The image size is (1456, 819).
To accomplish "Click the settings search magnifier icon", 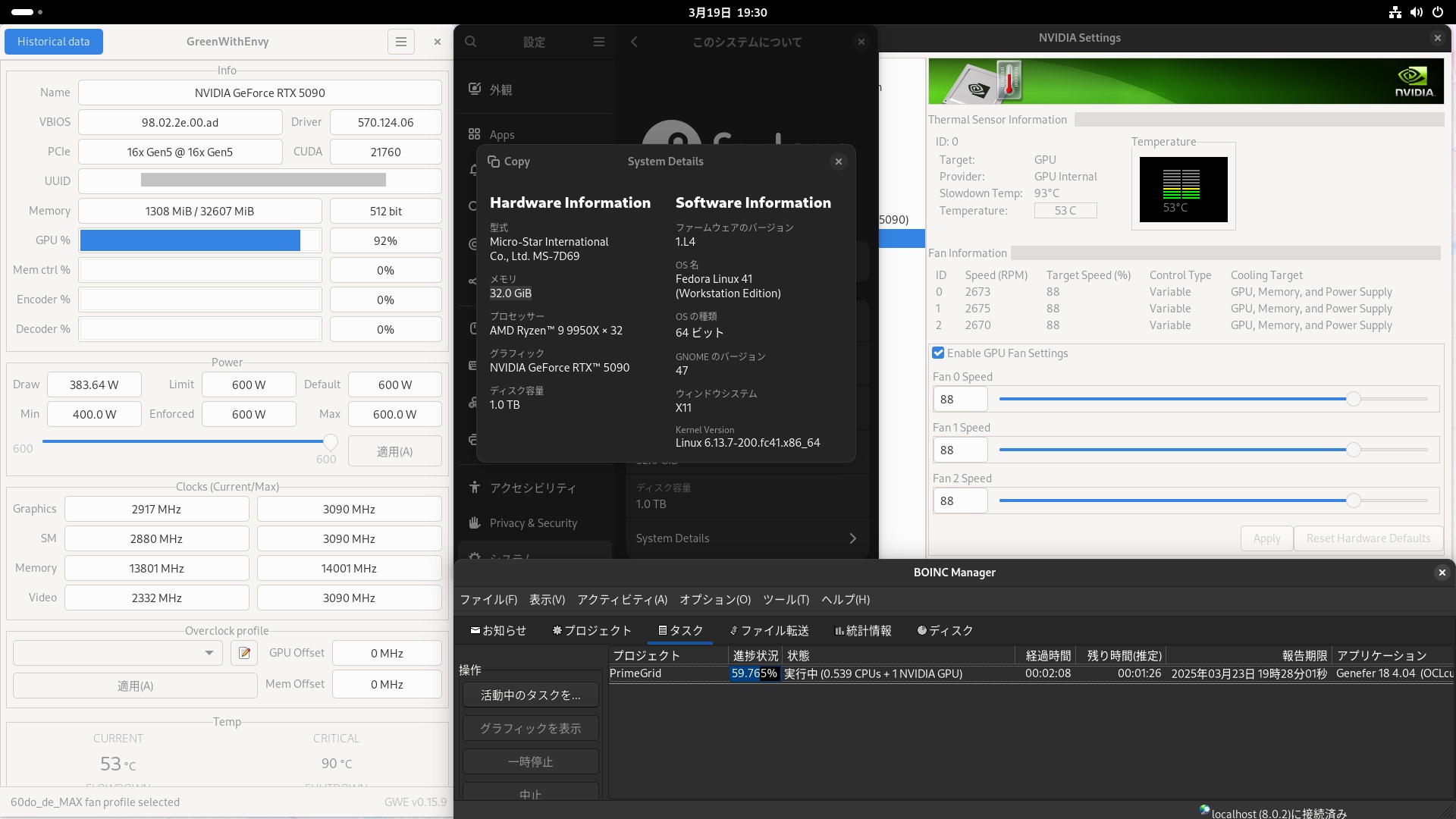I will pyautogui.click(x=471, y=42).
